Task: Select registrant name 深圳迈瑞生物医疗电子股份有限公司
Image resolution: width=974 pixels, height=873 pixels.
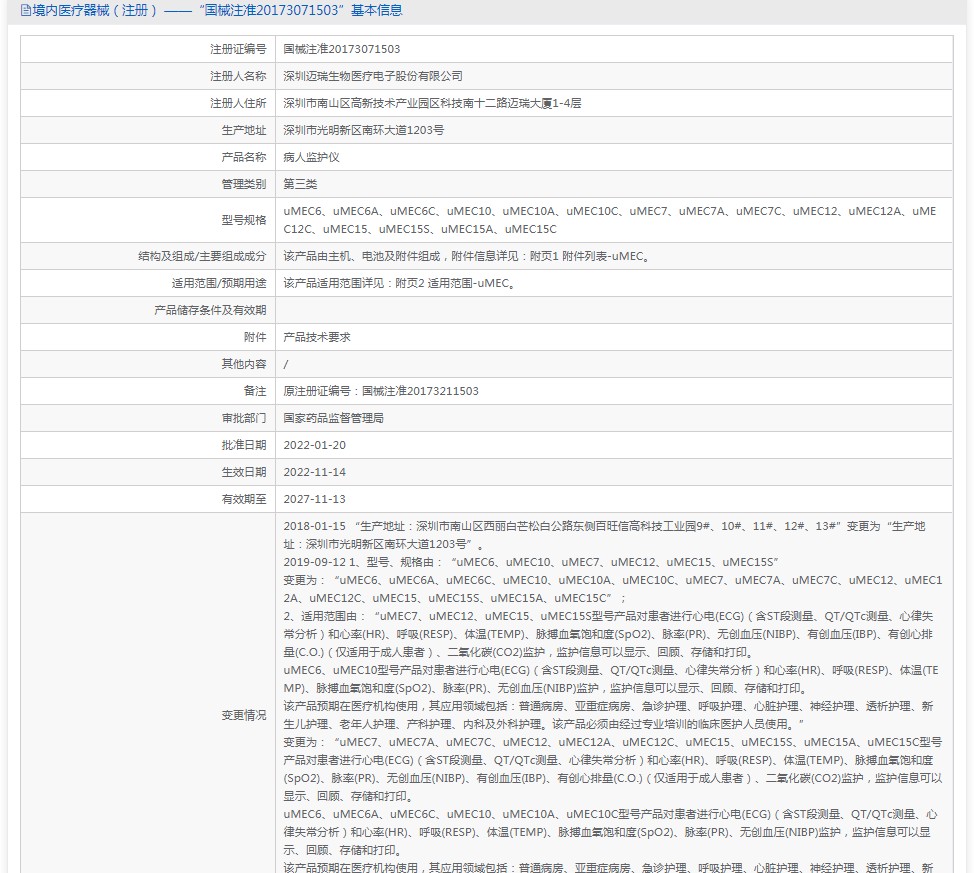Action: tap(373, 76)
